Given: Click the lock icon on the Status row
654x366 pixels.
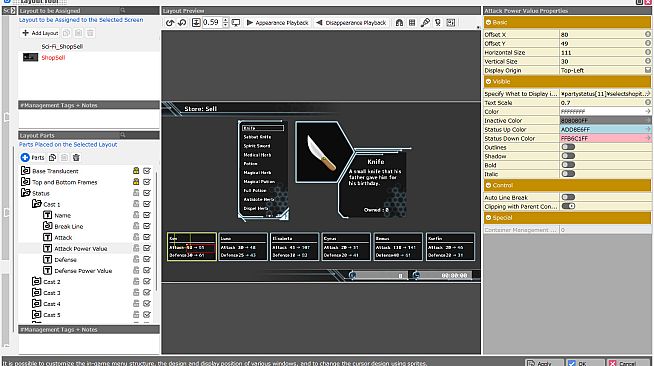Looking at the screenshot, I should [136, 193].
